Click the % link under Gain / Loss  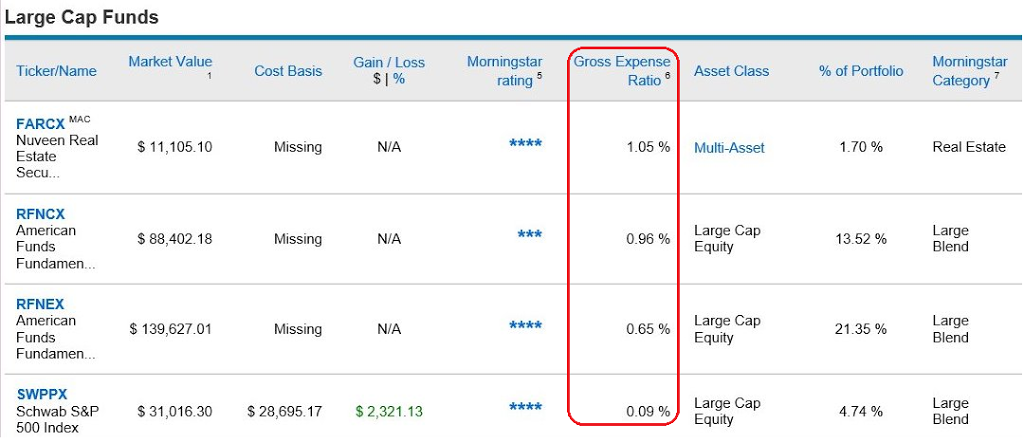(398, 81)
